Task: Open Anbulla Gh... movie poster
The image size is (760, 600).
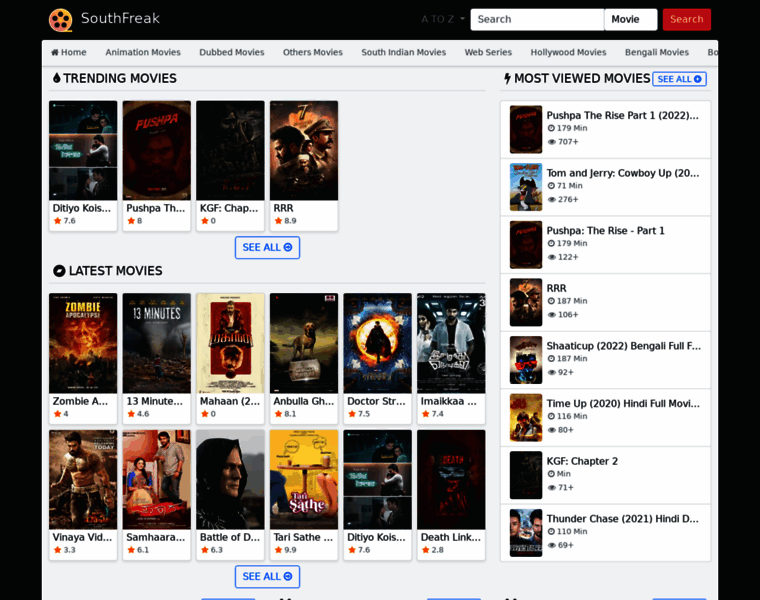Action: tap(304, 343)
